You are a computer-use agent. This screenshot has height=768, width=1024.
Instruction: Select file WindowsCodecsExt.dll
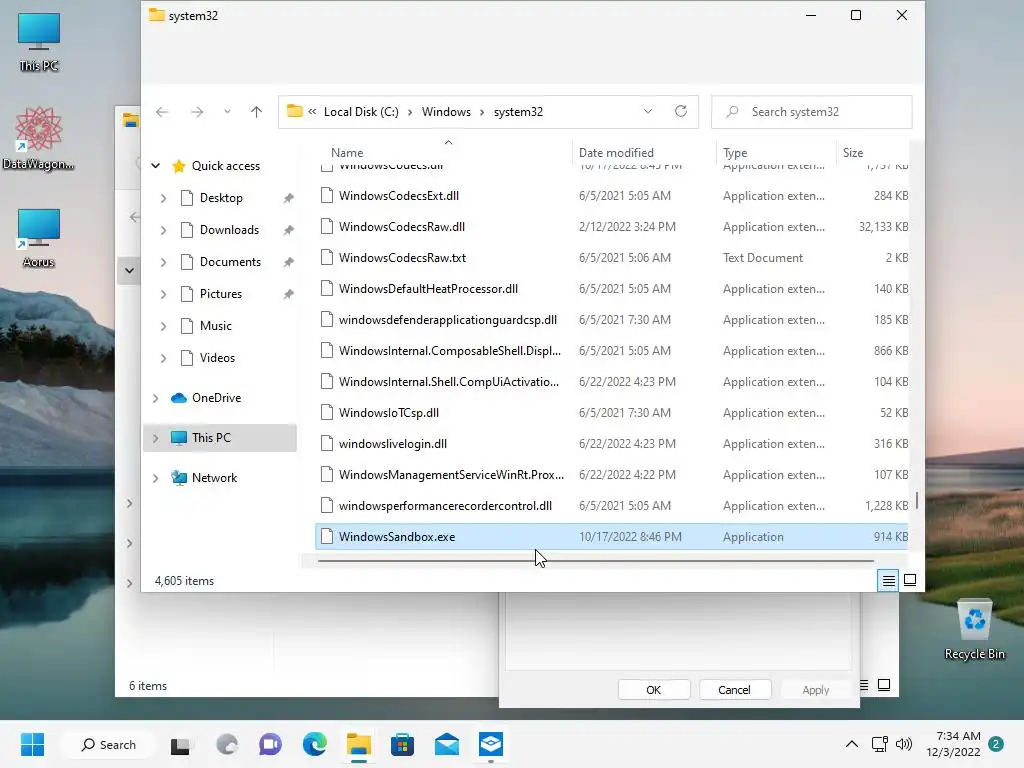398,196
